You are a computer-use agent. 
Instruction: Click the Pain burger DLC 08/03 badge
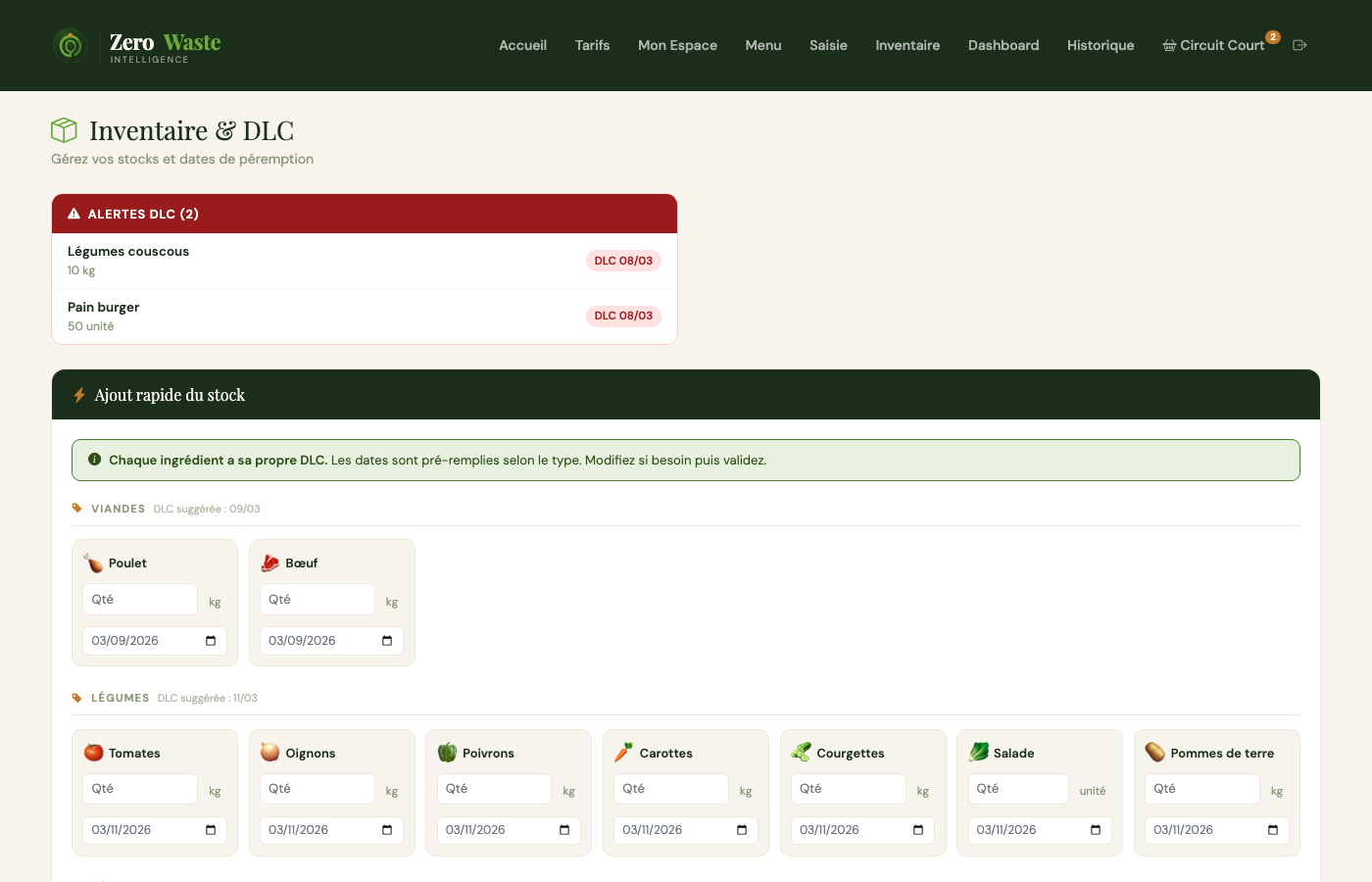(x=623, y=316)
